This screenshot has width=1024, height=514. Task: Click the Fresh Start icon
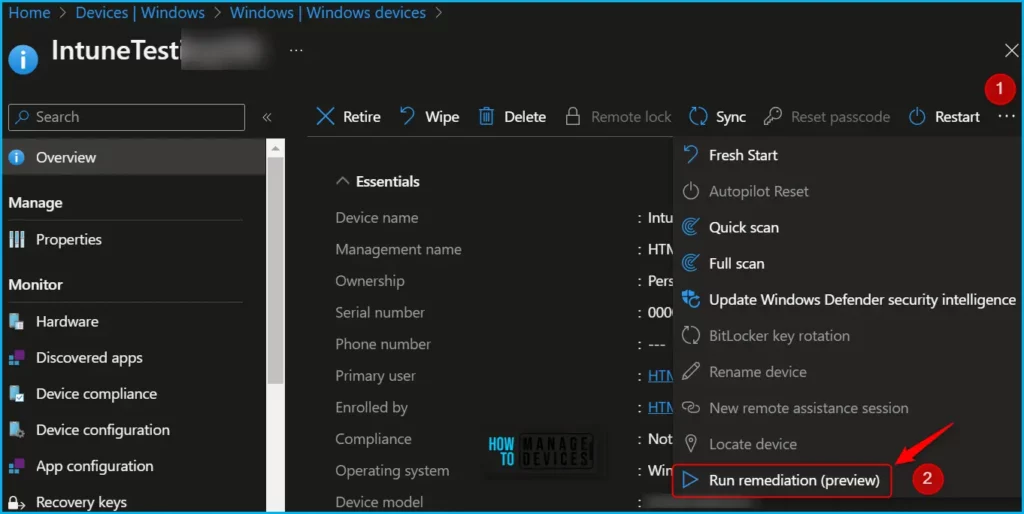coord(690,155)
